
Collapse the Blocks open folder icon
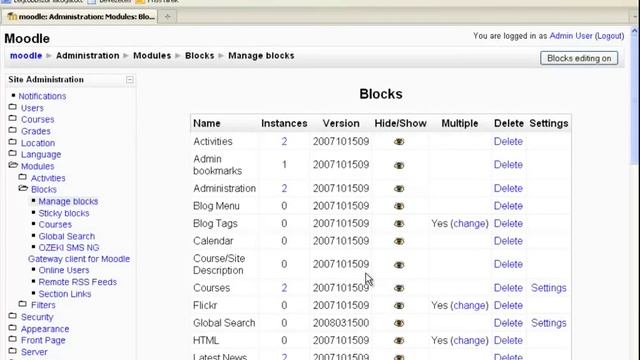click(23, 189)
